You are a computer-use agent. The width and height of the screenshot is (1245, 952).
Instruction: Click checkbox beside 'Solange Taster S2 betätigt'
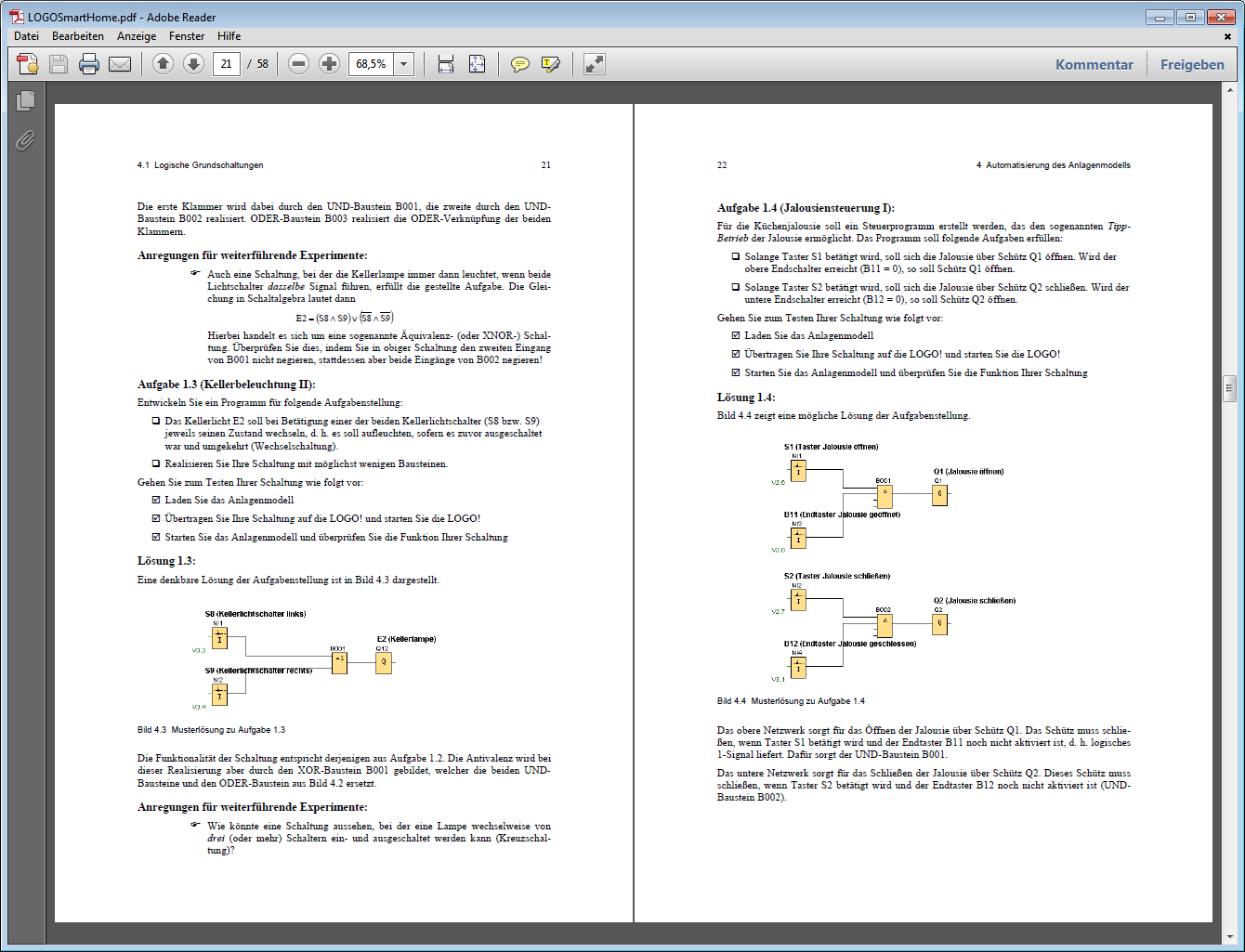pyautogui.click(x=736, y=287)
